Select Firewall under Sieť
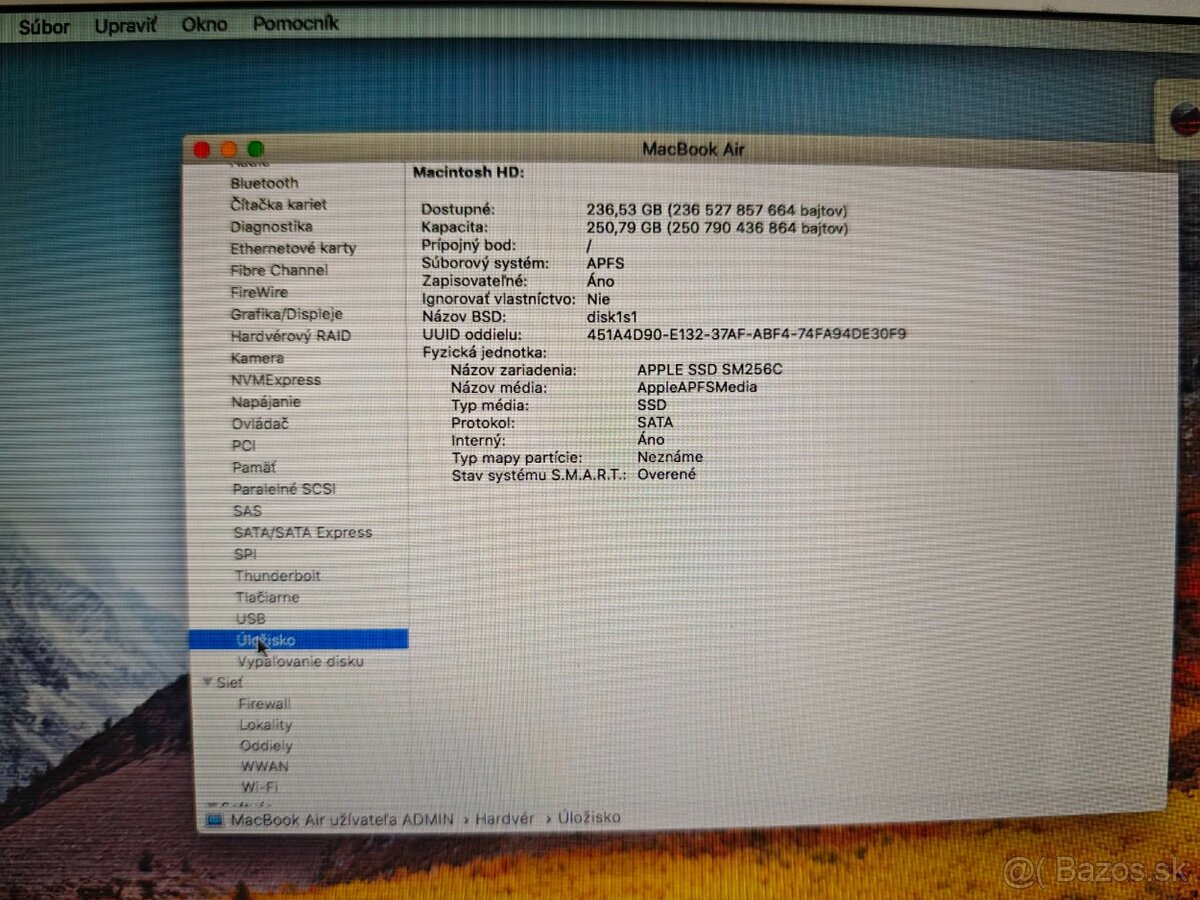Viewport: 1200px width, 900px height. click(265, 704)
